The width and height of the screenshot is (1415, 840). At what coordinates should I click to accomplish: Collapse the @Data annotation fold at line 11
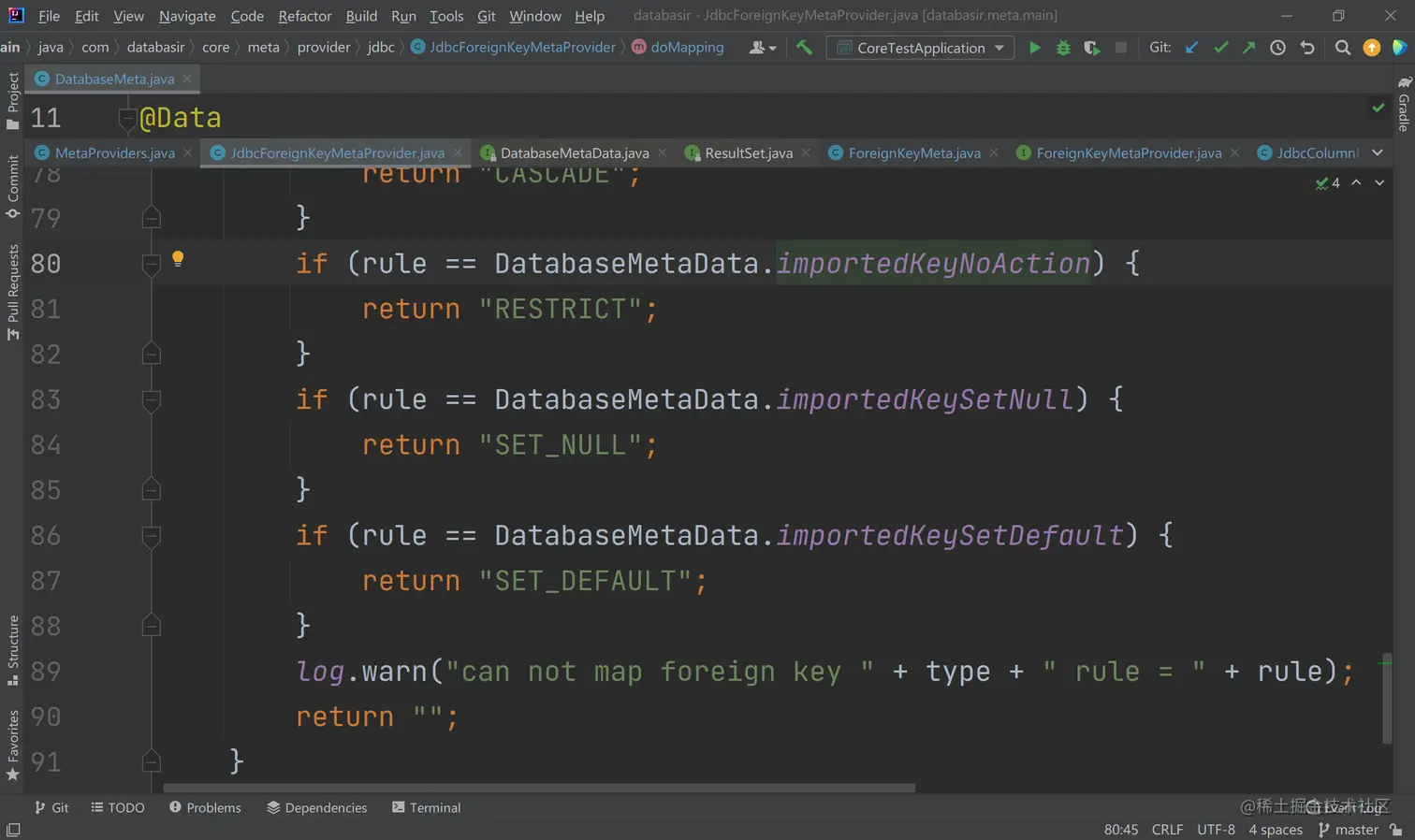[128, 118]
